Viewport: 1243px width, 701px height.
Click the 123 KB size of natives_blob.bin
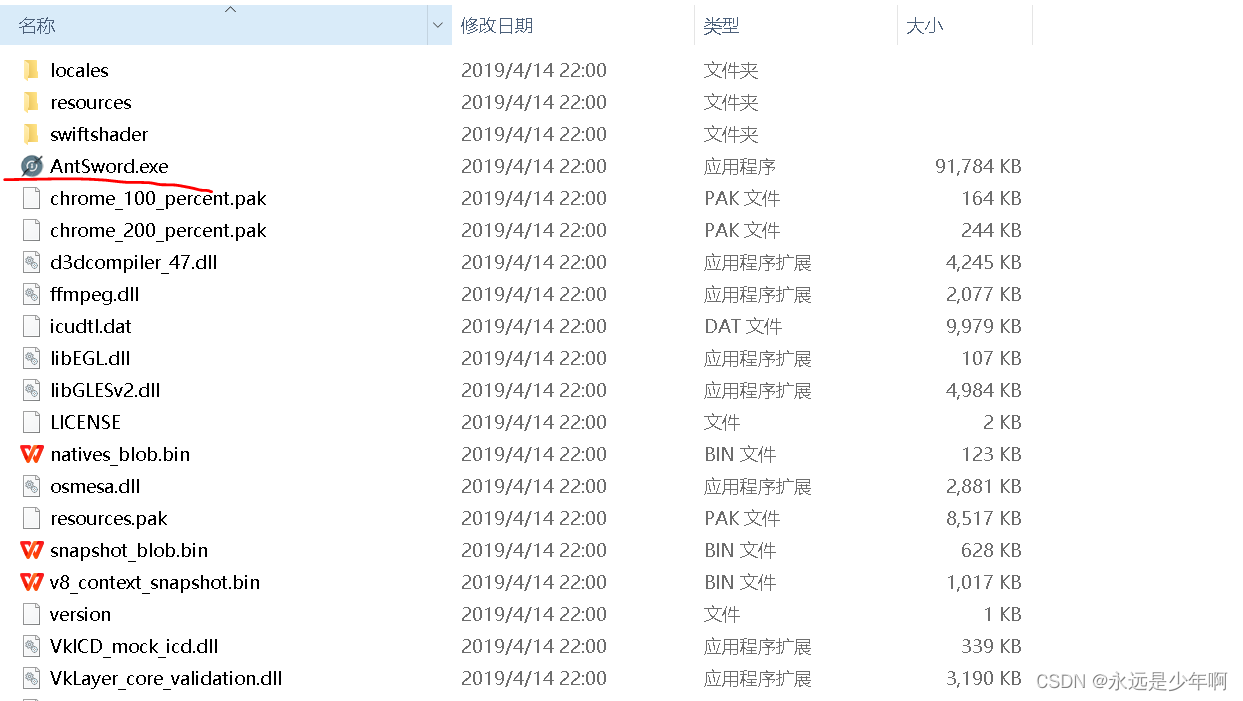coord(991,454)
